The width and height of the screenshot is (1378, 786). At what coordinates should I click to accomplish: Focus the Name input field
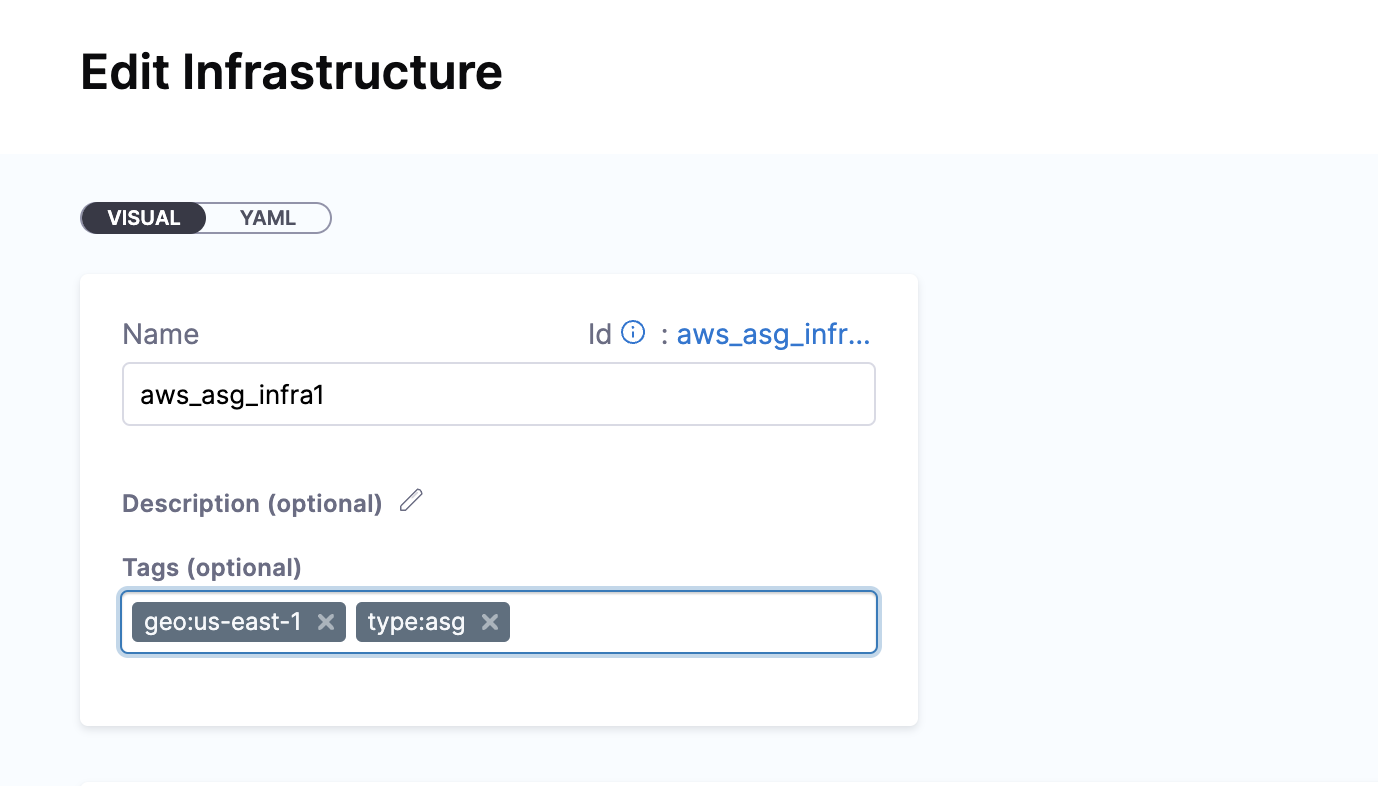click(x=498, y=395)
